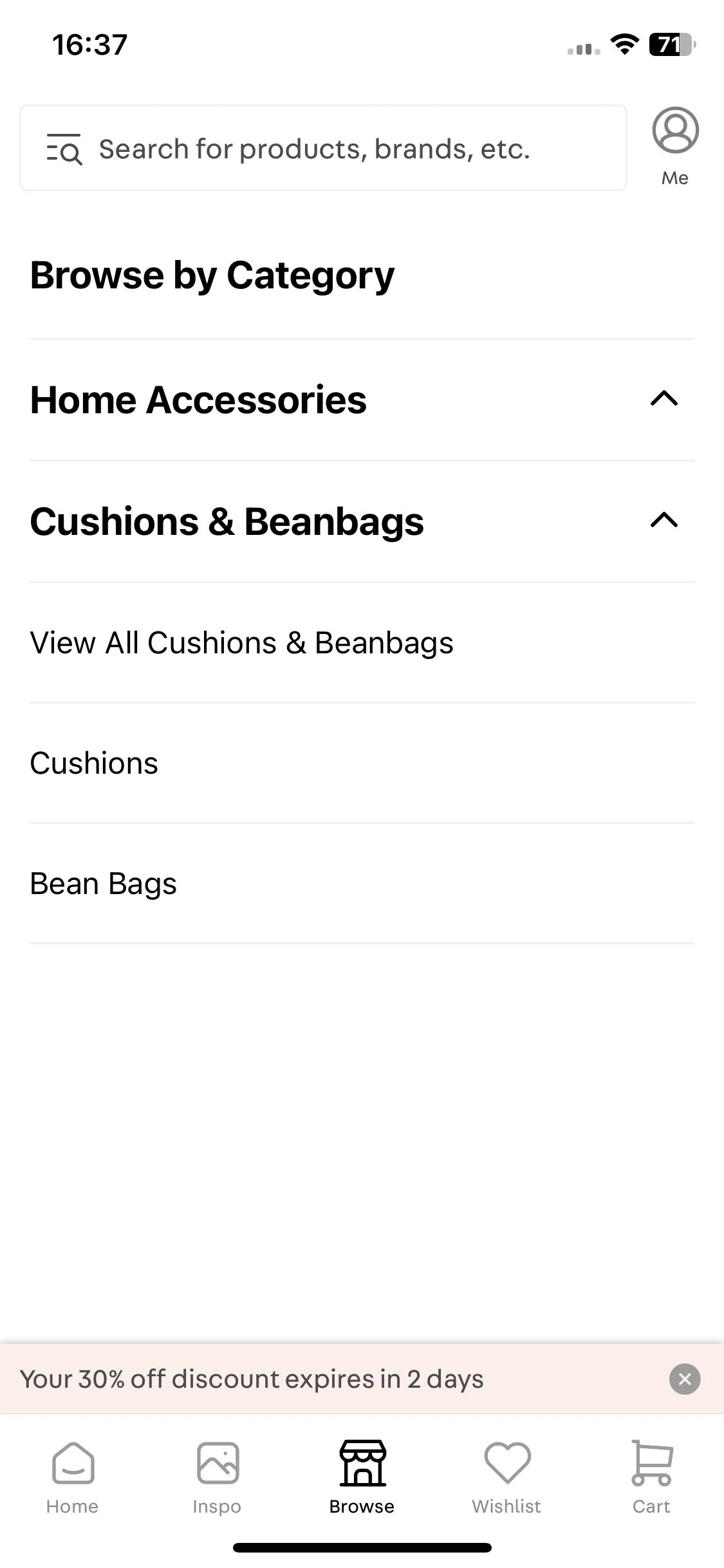The width and height of the screenshot is (724, 1568).
Task: Tap the search filter icon in search bar
Action: tap(64, 149)
